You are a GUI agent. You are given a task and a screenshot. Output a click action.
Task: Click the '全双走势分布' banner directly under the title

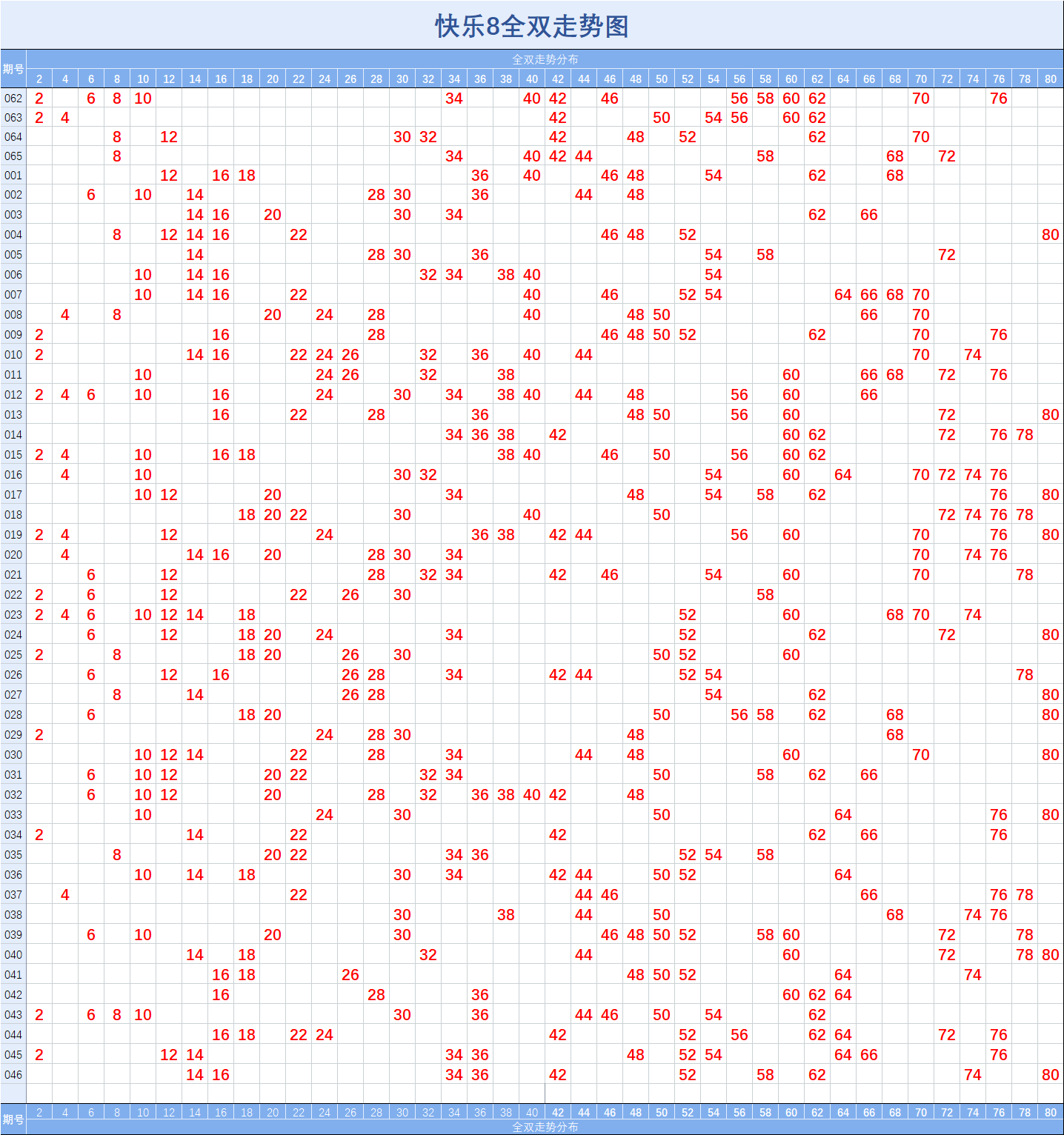[x=545, y=59]
